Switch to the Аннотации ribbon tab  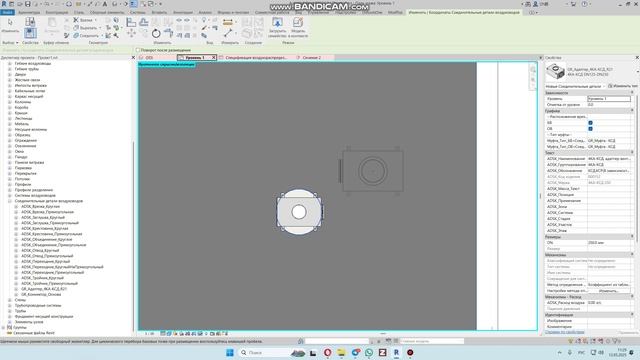click(x=182, y=12)
